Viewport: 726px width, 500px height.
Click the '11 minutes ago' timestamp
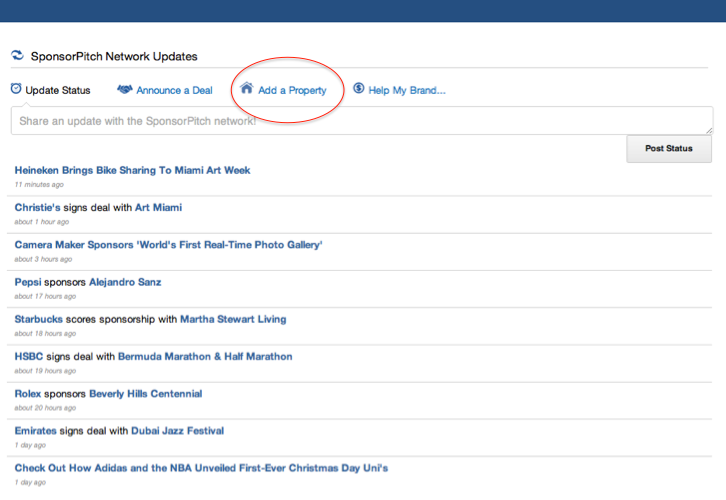click(39, 184)
